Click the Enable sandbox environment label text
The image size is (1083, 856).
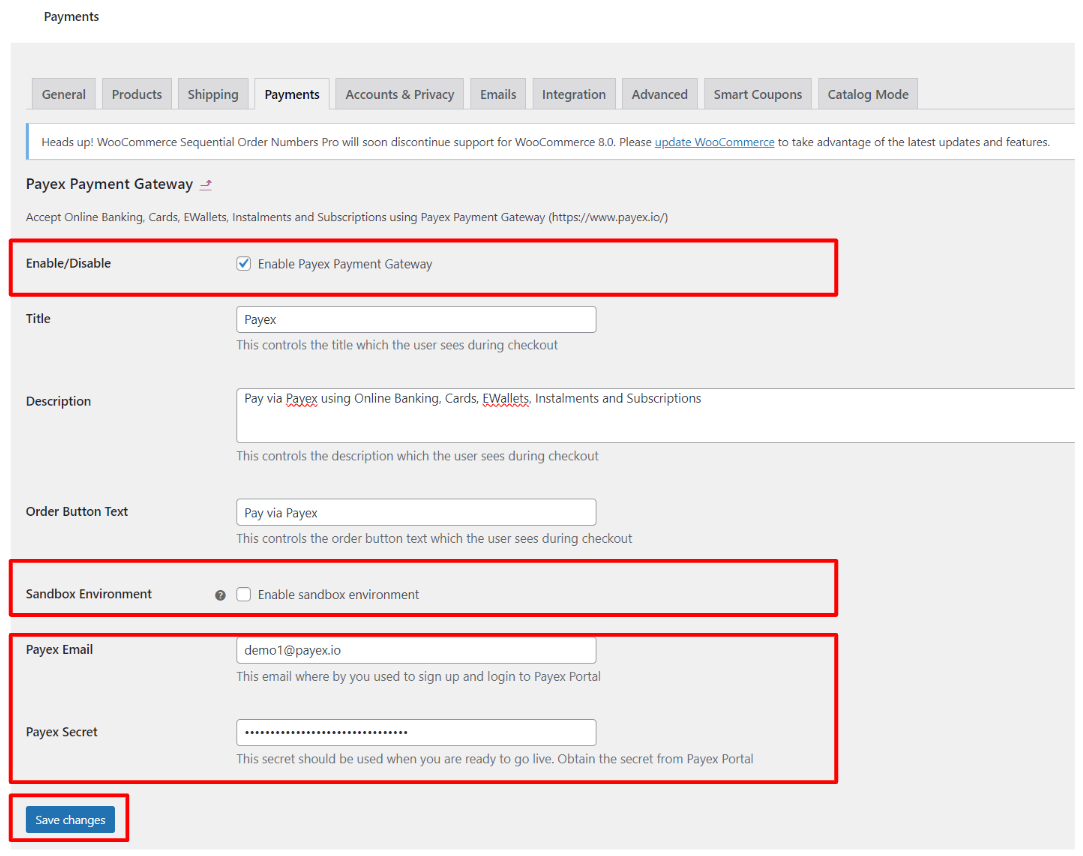point(338,595)
